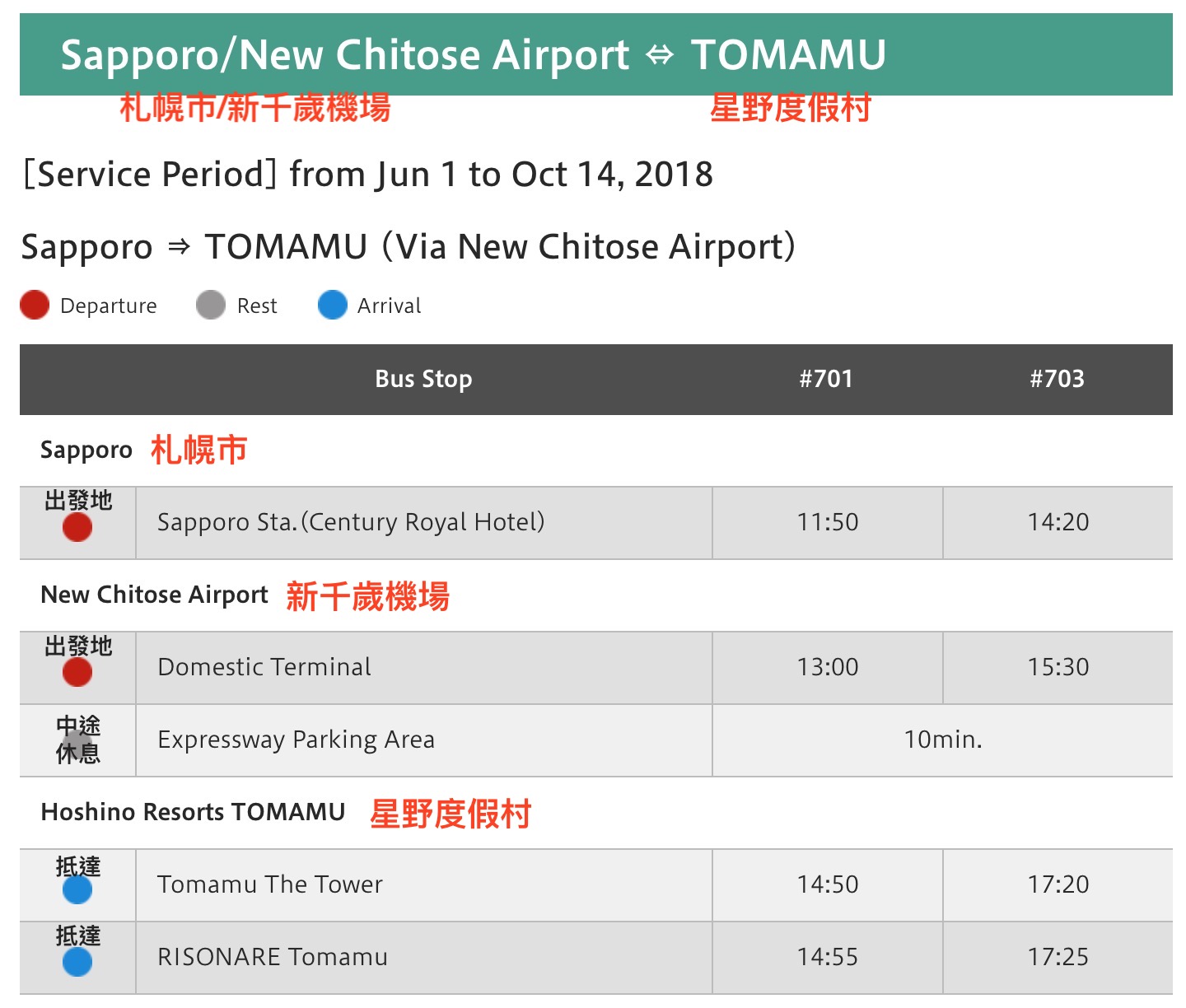Select the 14:50 Tomamu The Tower arrival
This screenshot has height=1008, width=1186.
(x=828, y=884)
